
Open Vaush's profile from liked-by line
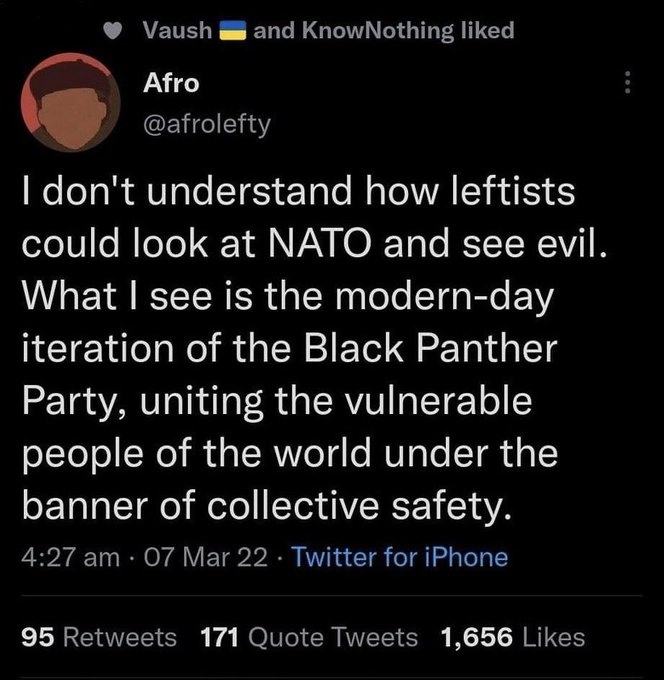click(179, 31)
